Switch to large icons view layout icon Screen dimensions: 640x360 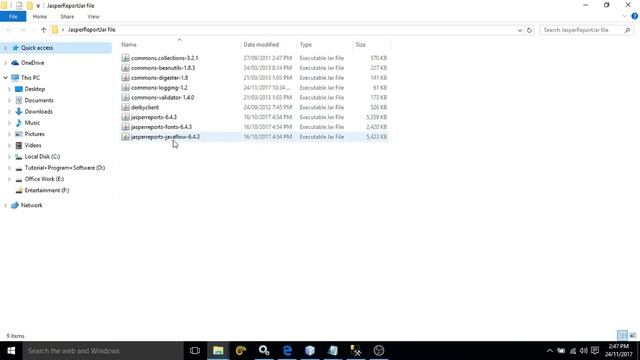(633, 336)
